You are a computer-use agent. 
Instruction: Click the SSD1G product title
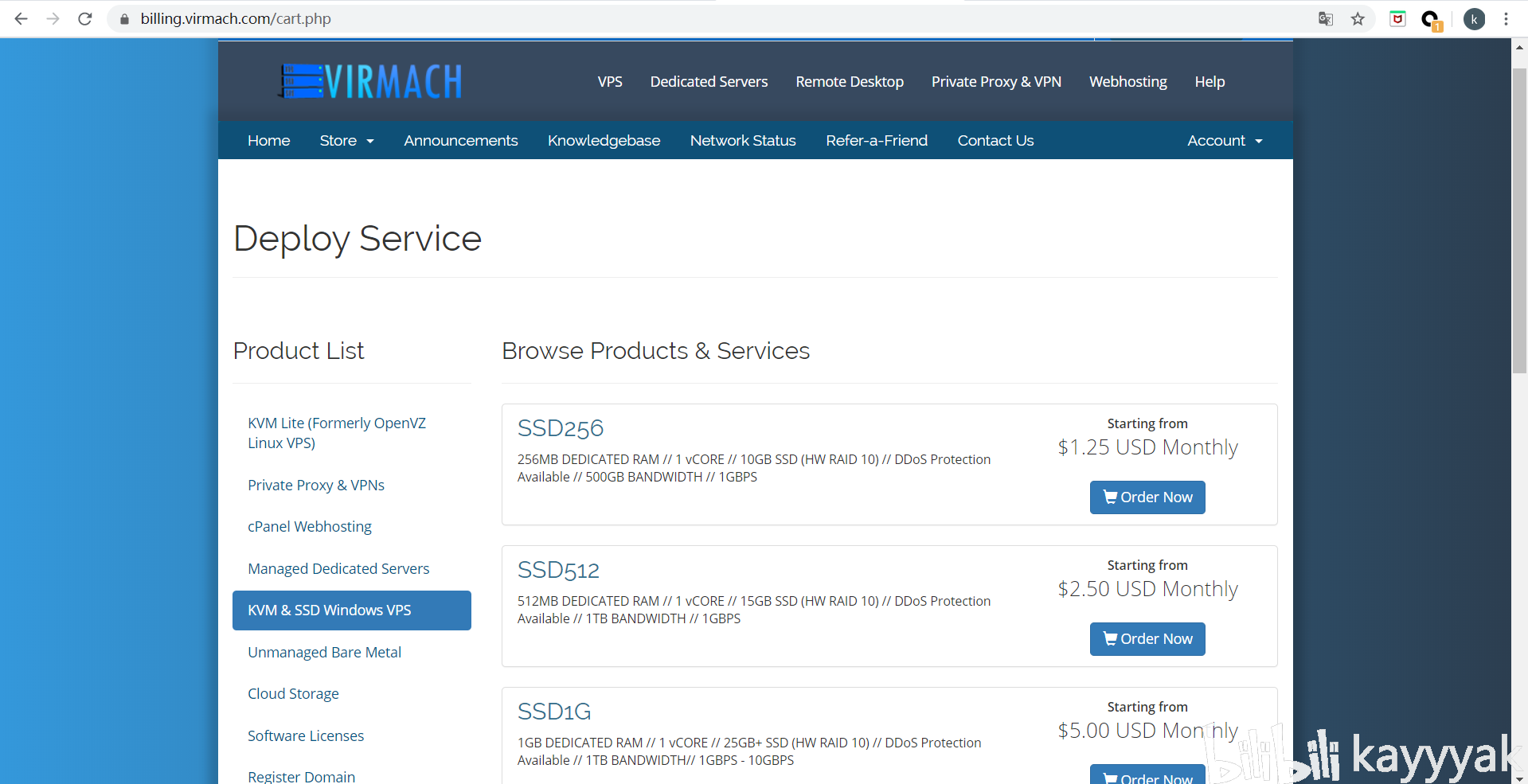[554, 712]
